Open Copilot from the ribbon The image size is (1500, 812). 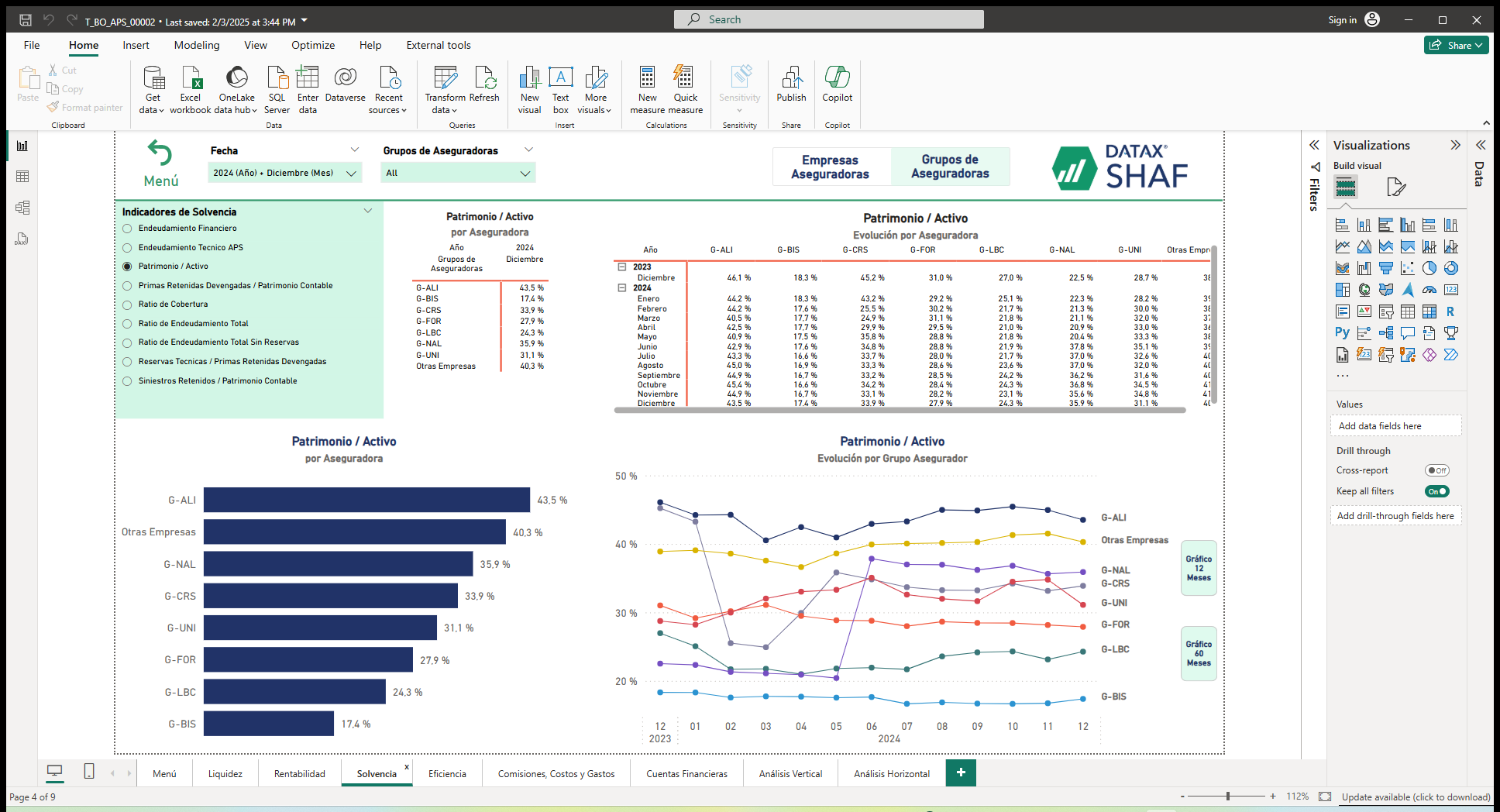coord(837,85)
